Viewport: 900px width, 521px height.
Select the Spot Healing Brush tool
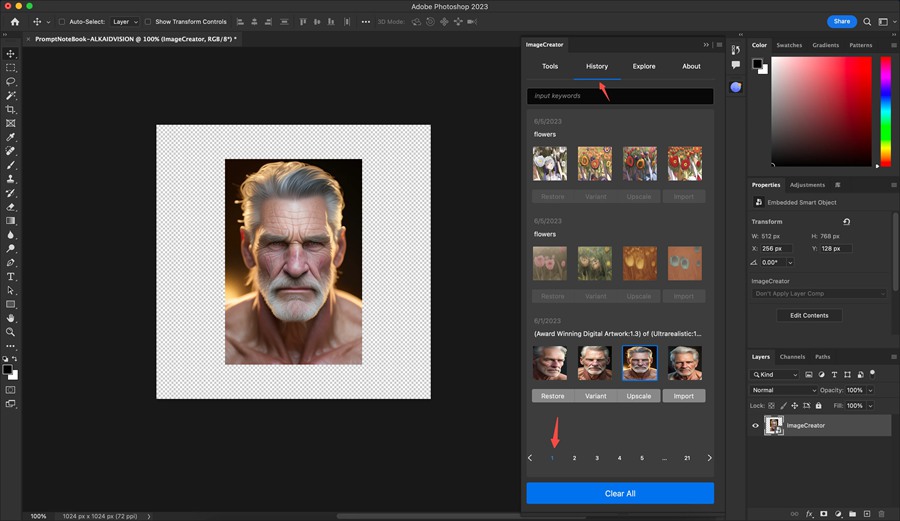[10, 151]
